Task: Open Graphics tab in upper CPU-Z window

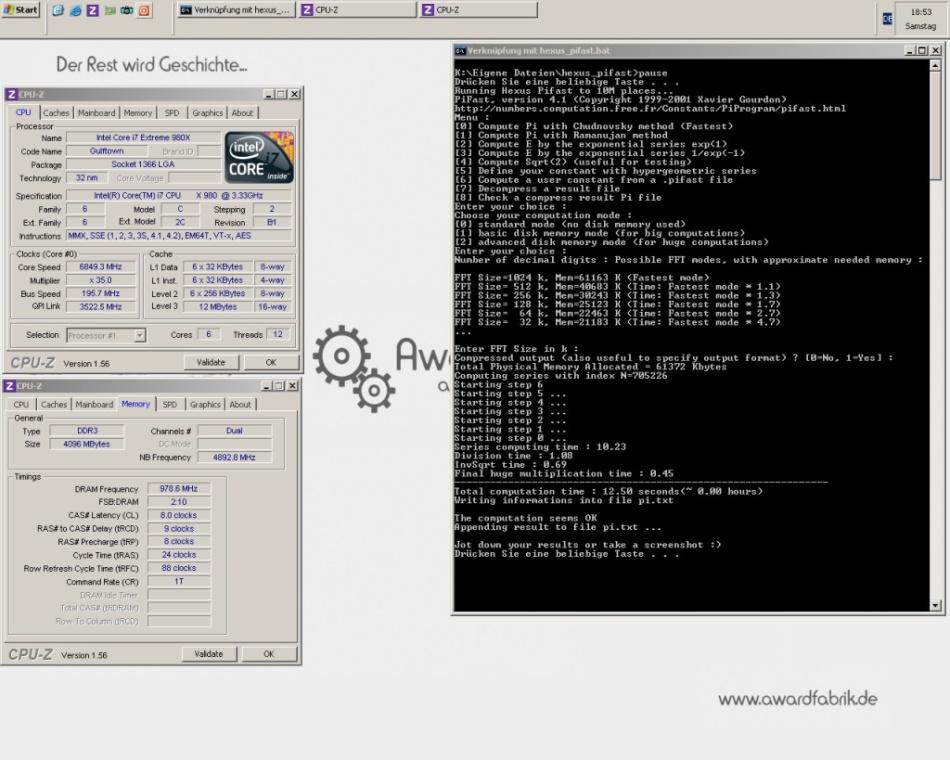Action: pos(207,113)
